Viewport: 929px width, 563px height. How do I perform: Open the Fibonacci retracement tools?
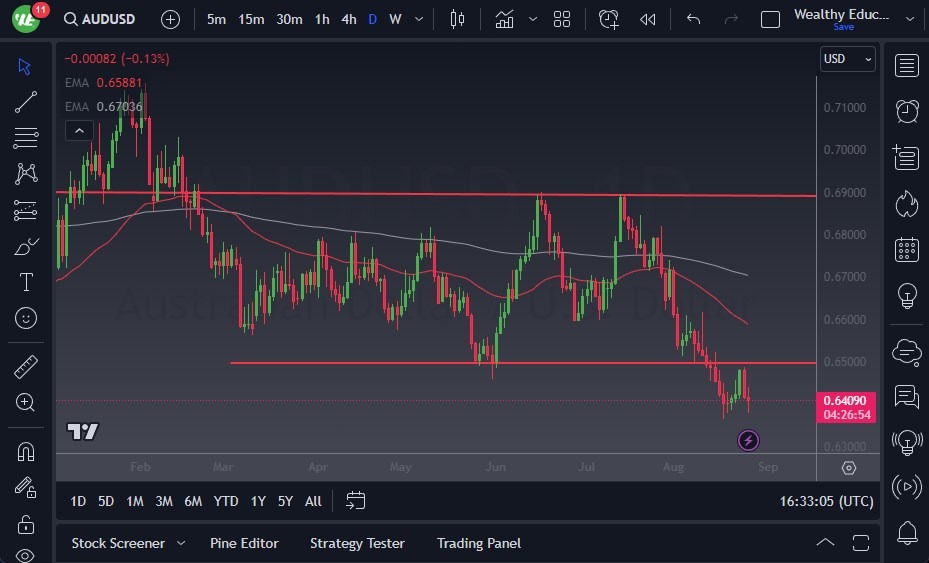pyautogui.click(x=25, y=137)
